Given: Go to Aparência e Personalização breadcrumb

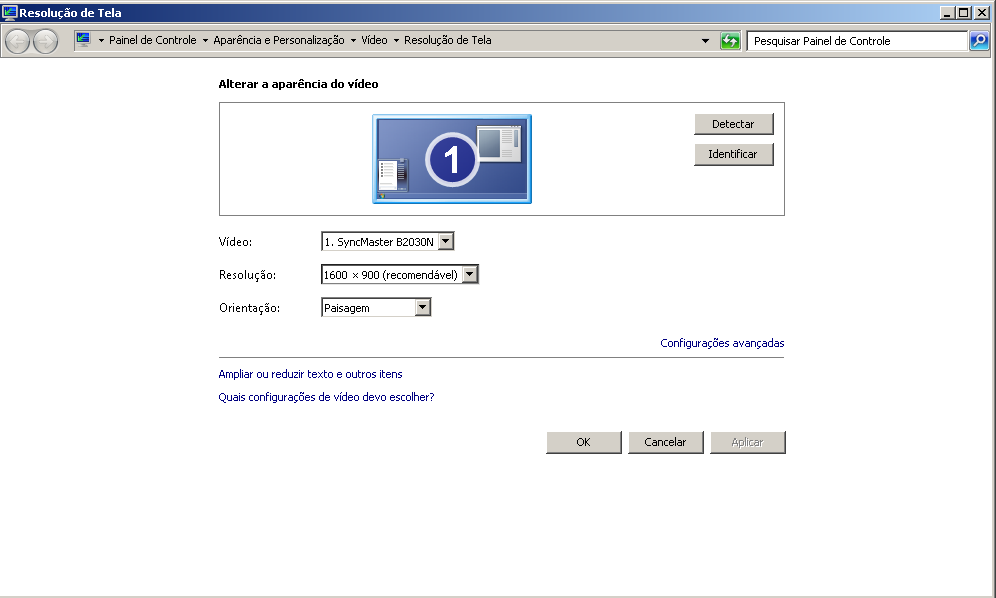Looking at the screenshot, I should (x=279, y=40).
